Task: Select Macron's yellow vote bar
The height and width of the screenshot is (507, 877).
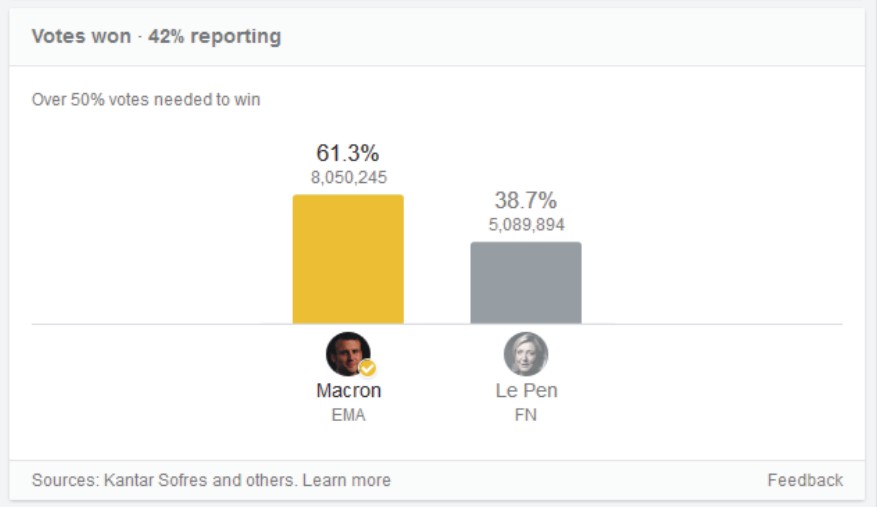Action: 348,259
